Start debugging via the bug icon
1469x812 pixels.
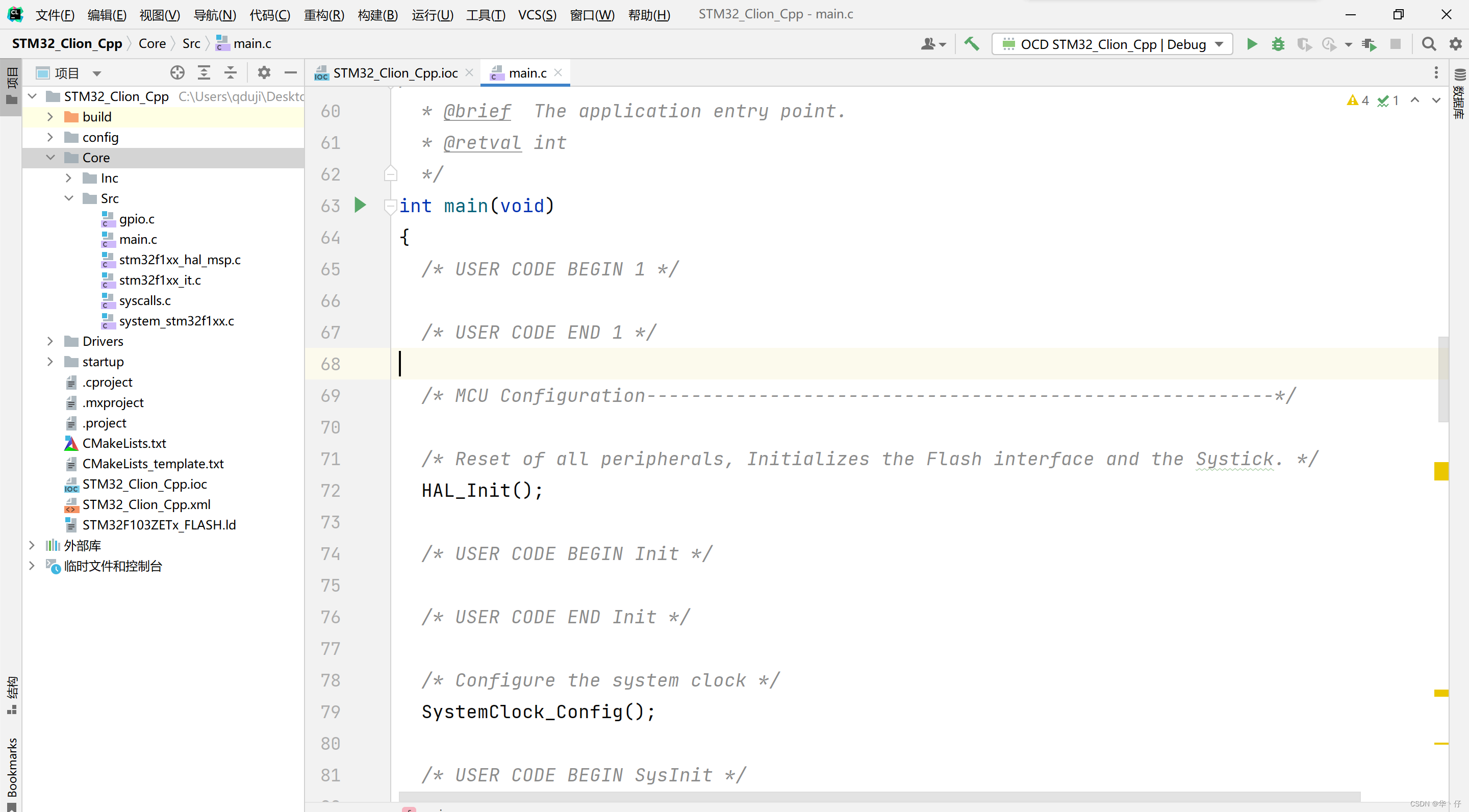1278,44
